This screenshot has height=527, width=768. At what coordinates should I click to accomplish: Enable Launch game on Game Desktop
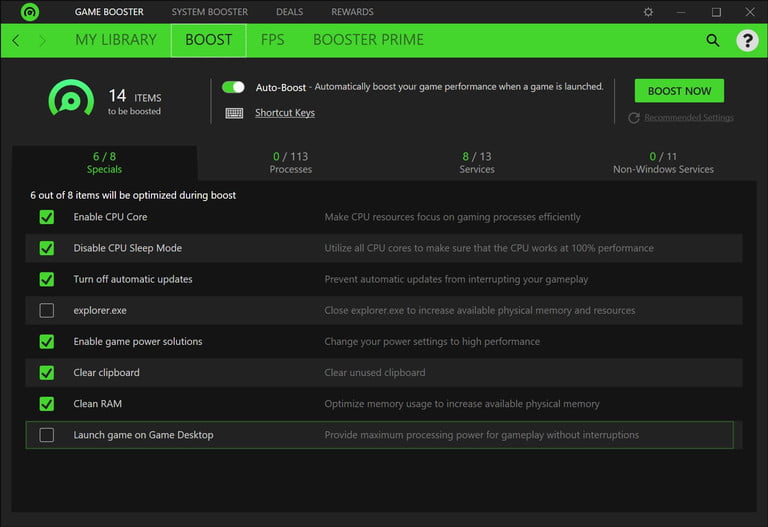pyautogui.click(x=47, y=435)
